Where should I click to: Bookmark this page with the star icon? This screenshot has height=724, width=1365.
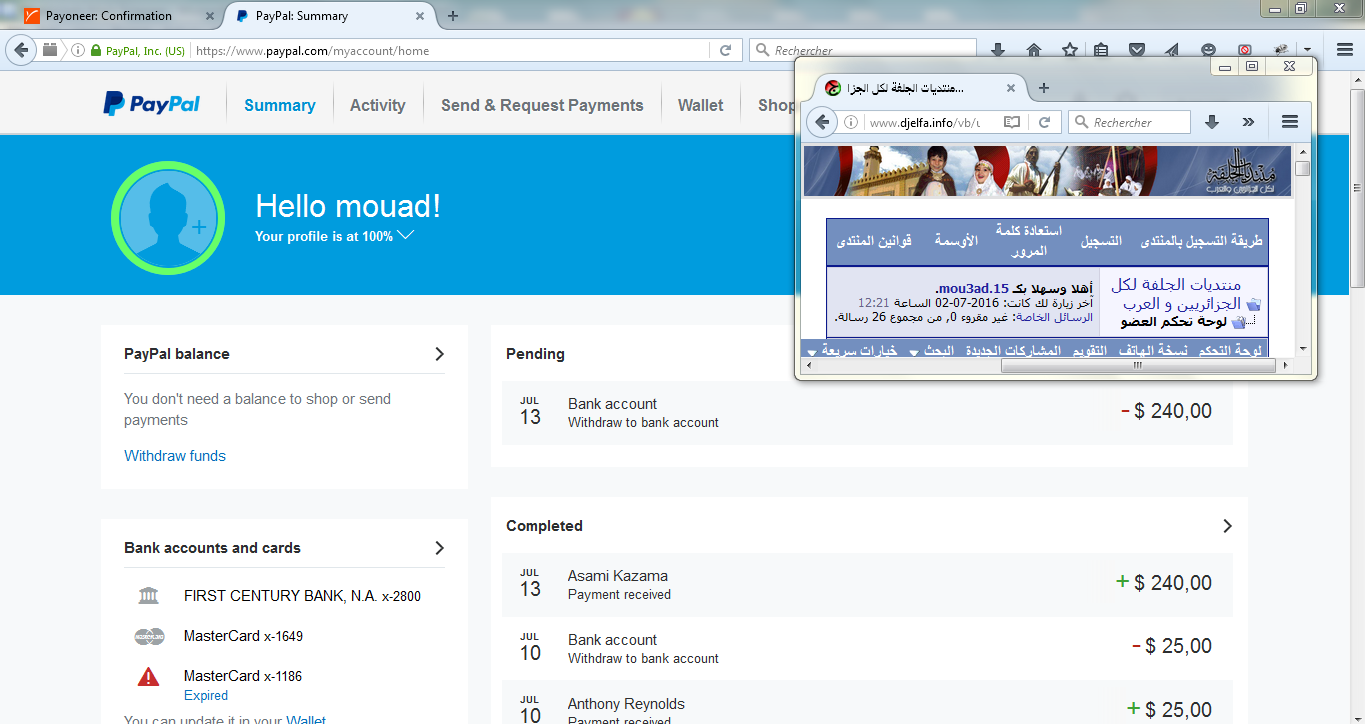tap(1069, 50)
